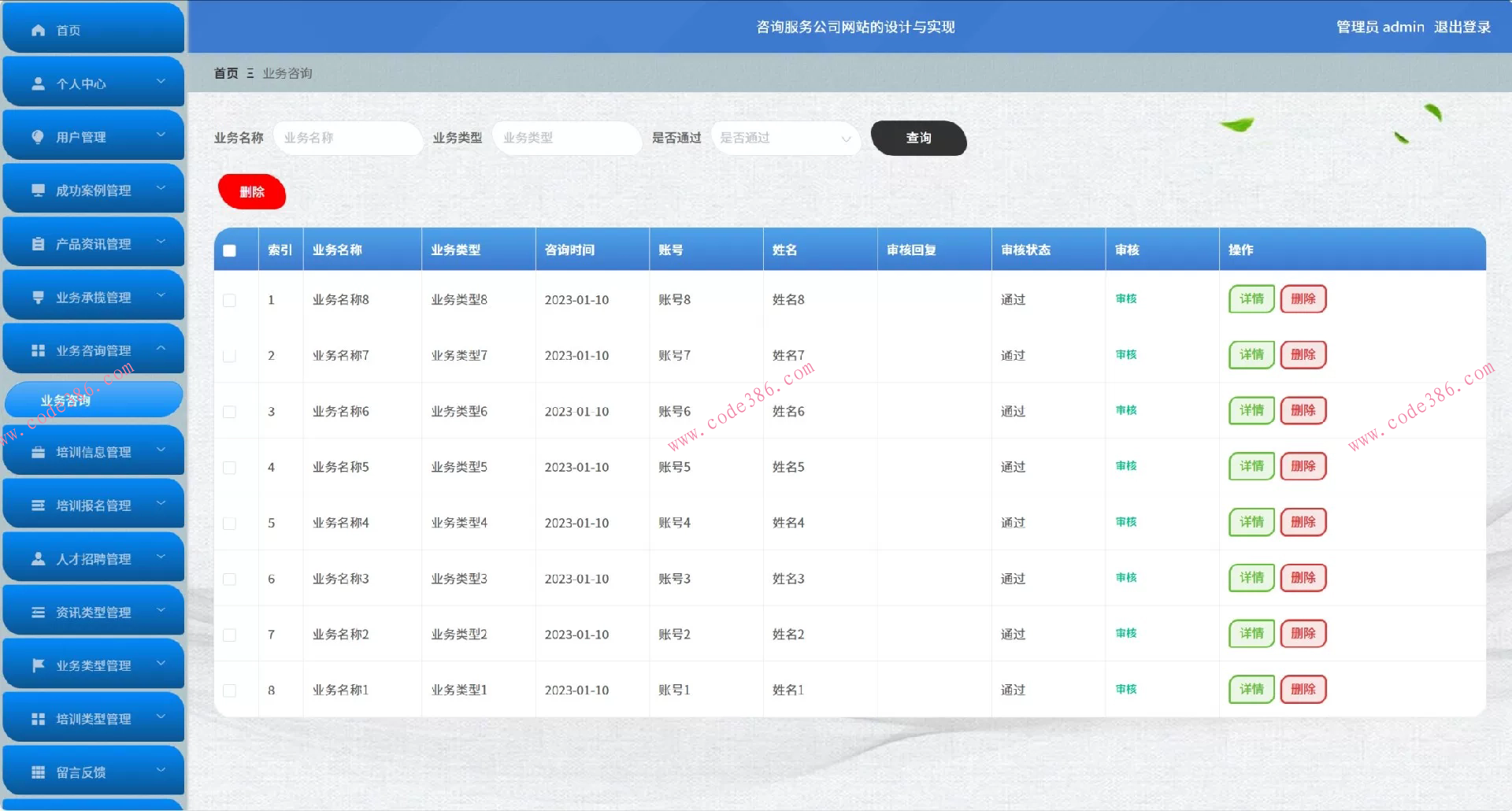The height and width of the screenshot is (811, 1512).
Task: Open the 是否通过 dropdown
Action: click(x=784, y=139)
